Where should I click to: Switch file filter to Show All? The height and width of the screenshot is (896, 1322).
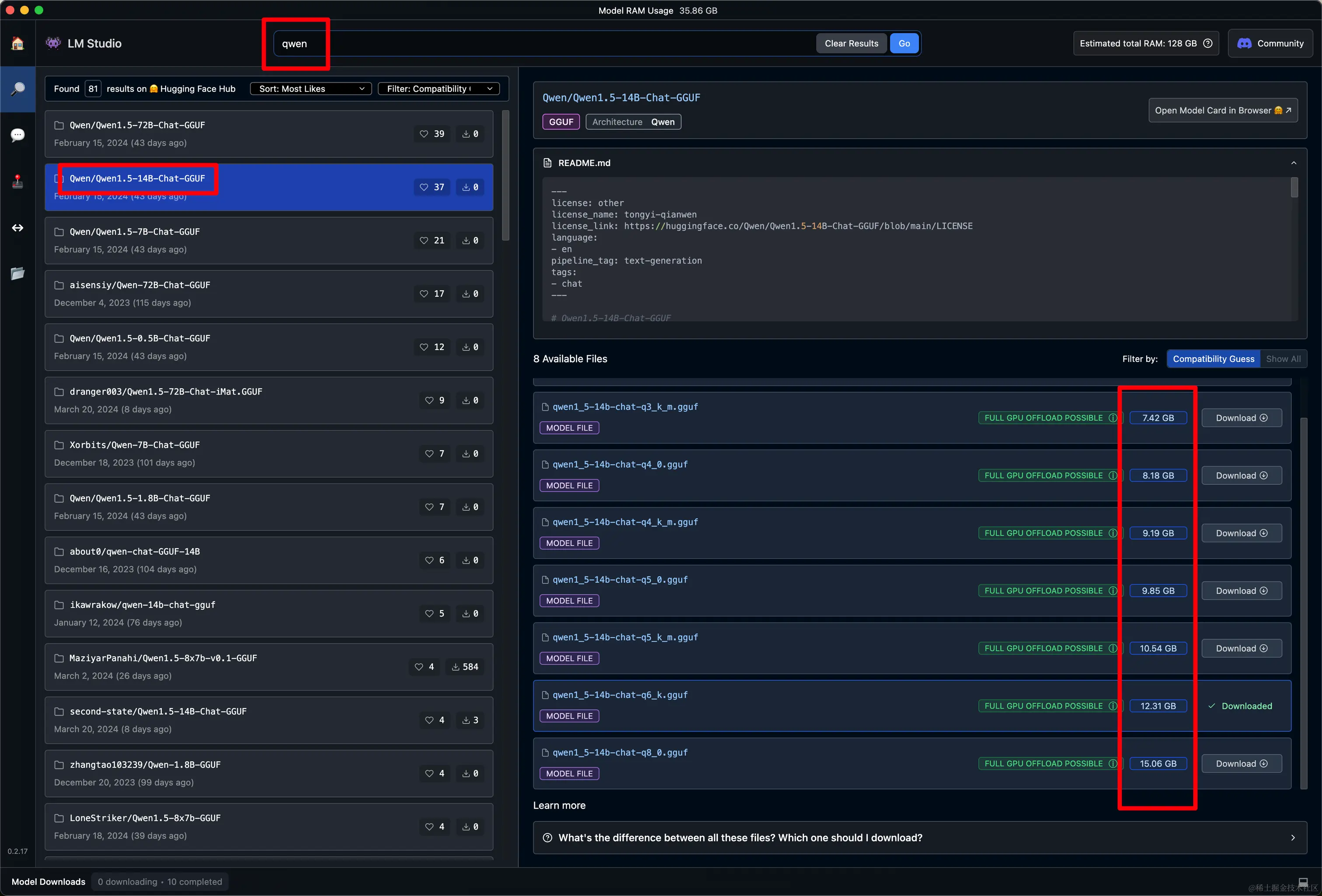tap(1283, 359)
